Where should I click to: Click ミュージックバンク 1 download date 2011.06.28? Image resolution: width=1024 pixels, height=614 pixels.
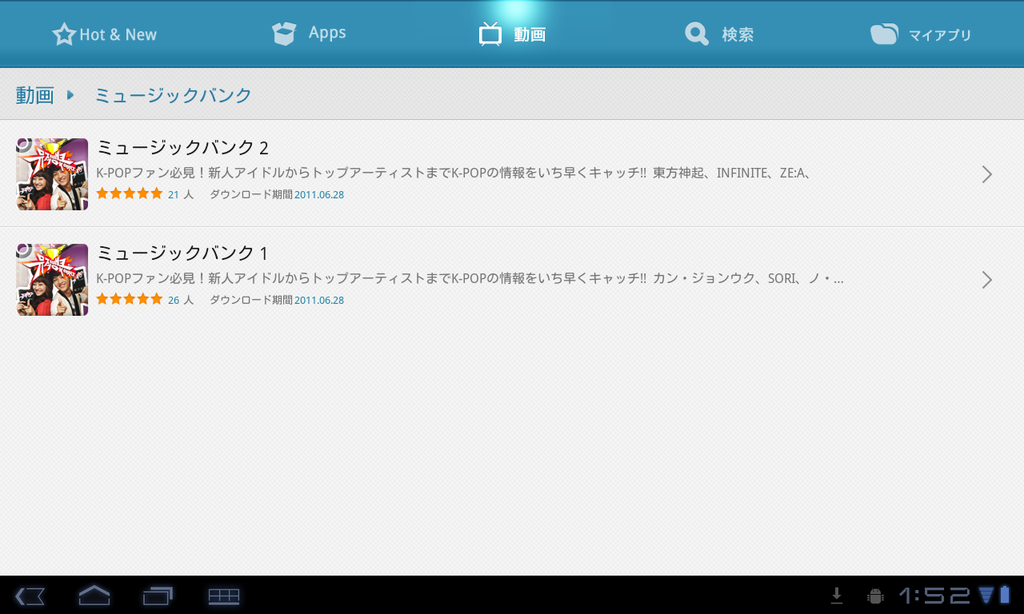(x=319, y=300)
